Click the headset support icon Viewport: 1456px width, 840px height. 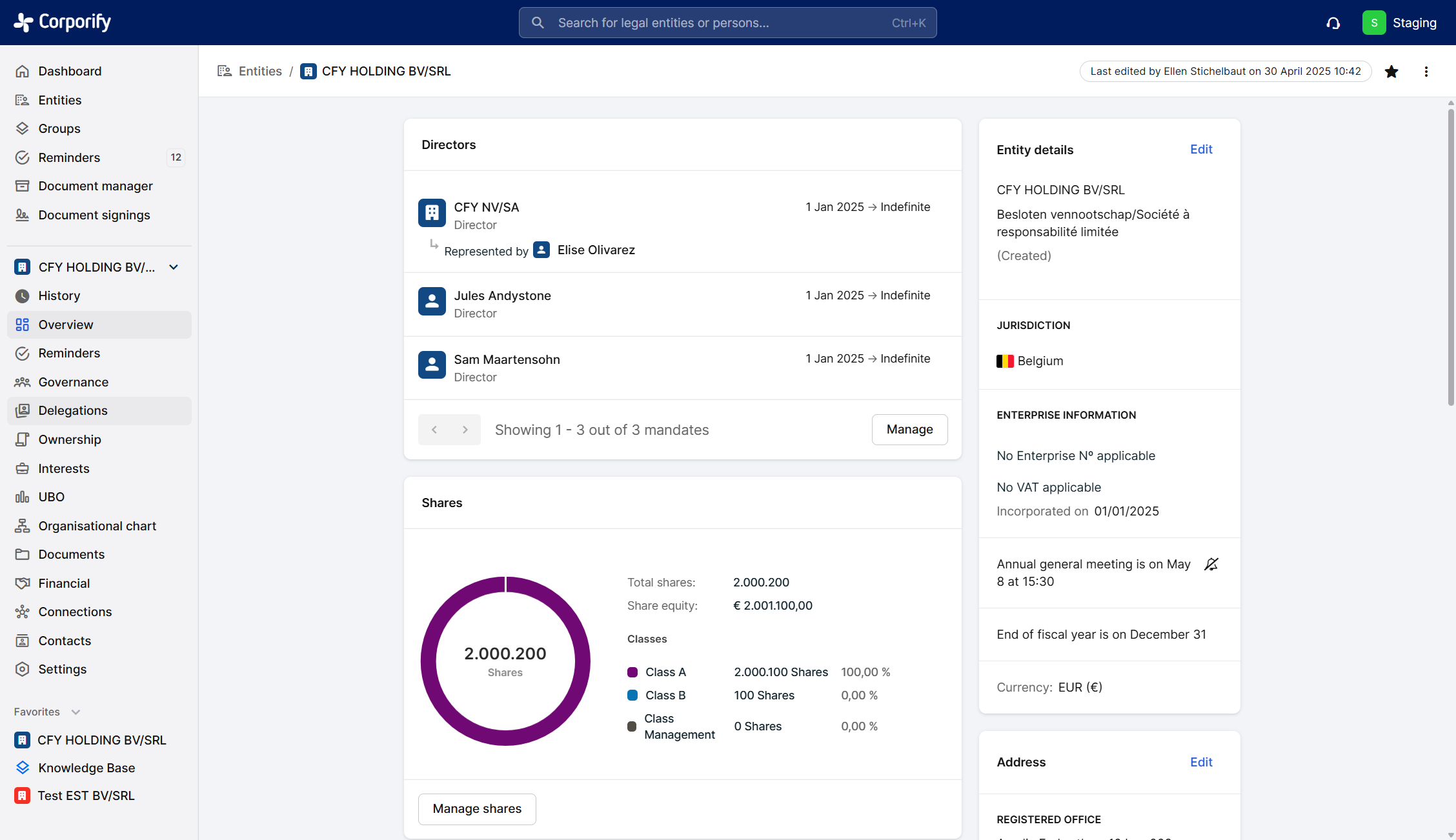tap(1333, 23)
